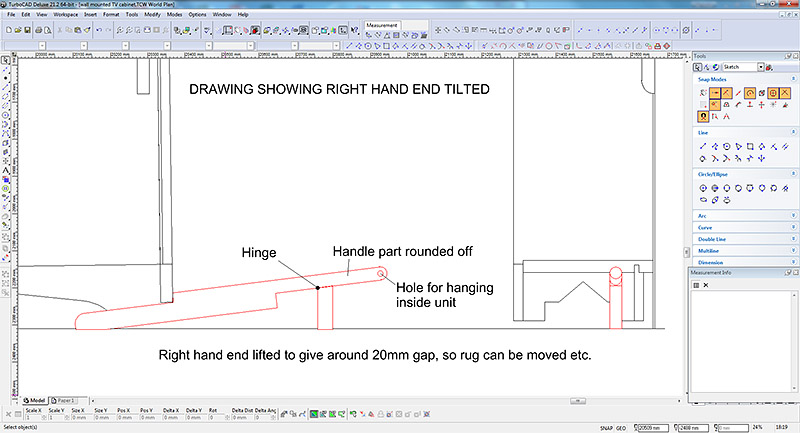Toggle the highlighted snap button in third row

pyautogui.click(x=703, y=116)
